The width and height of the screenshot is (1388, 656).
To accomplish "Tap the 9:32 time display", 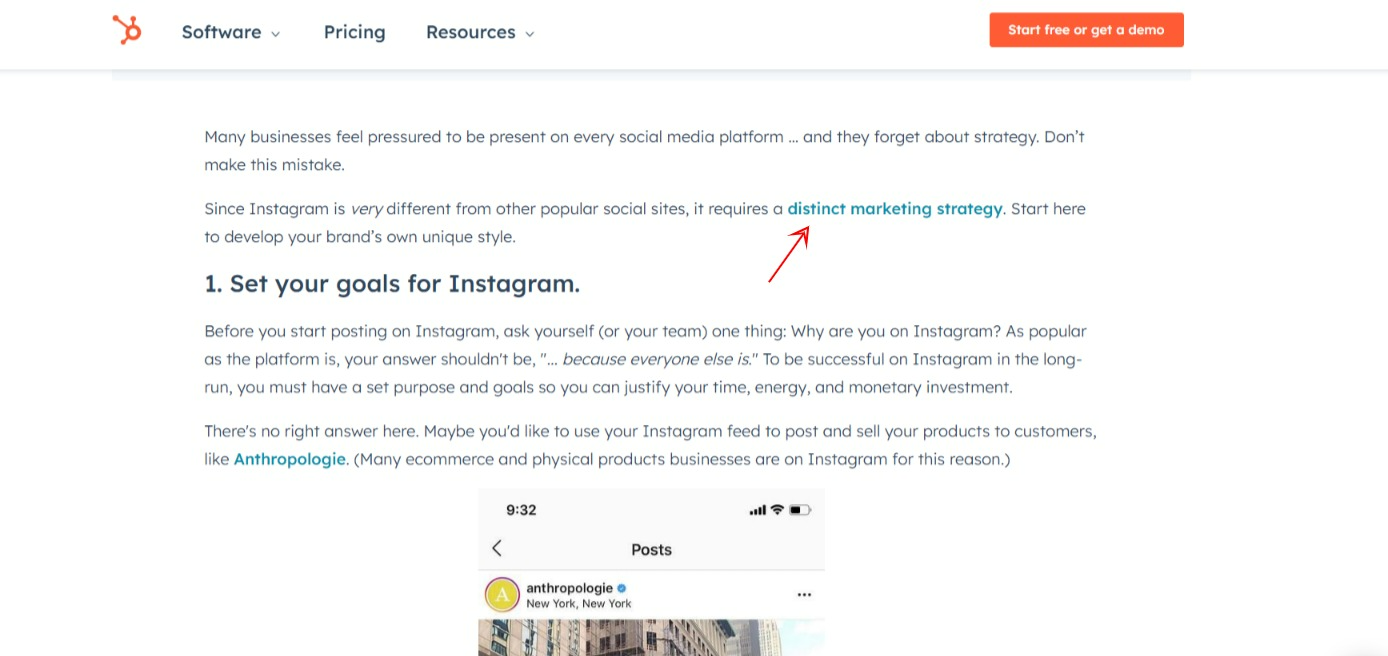I will 521,509.
